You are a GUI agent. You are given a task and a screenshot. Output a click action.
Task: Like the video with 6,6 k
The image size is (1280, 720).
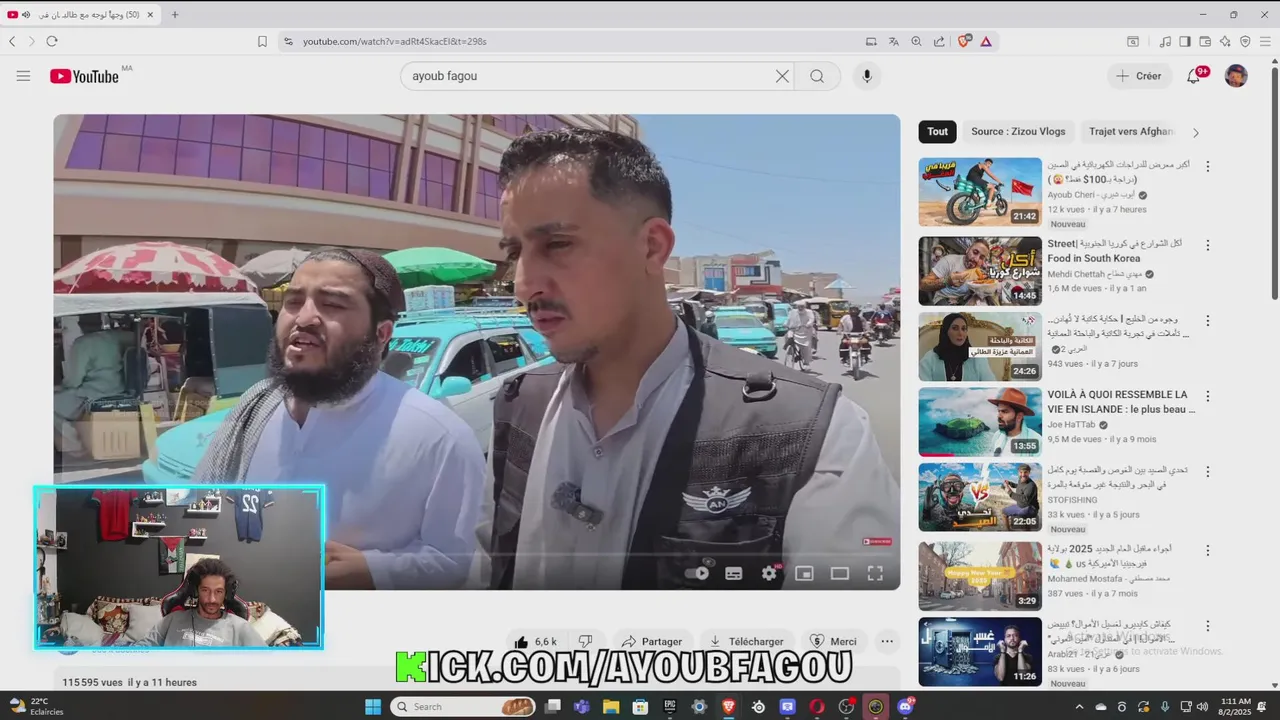point(536,642)
